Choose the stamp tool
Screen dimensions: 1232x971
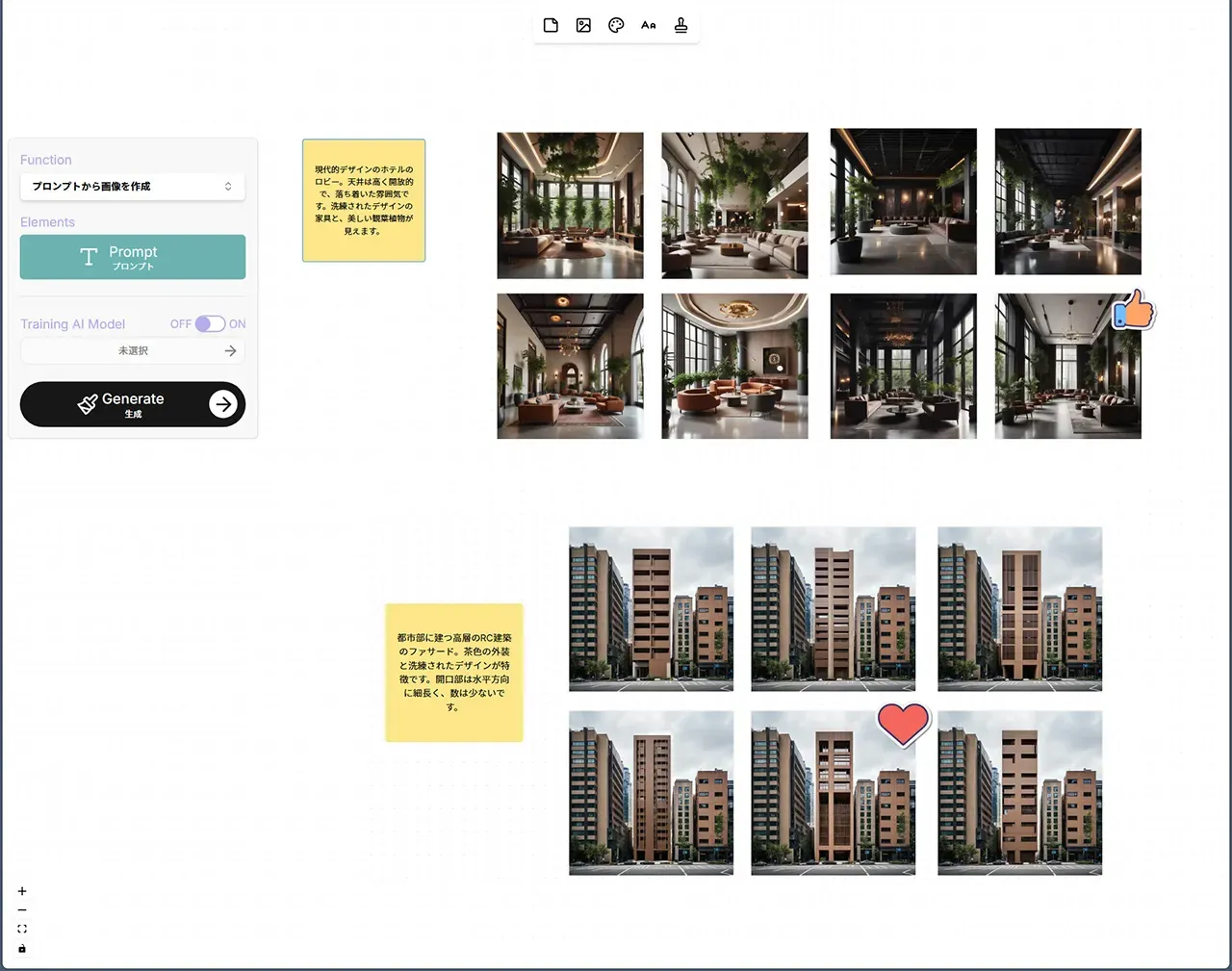[681, 26]
